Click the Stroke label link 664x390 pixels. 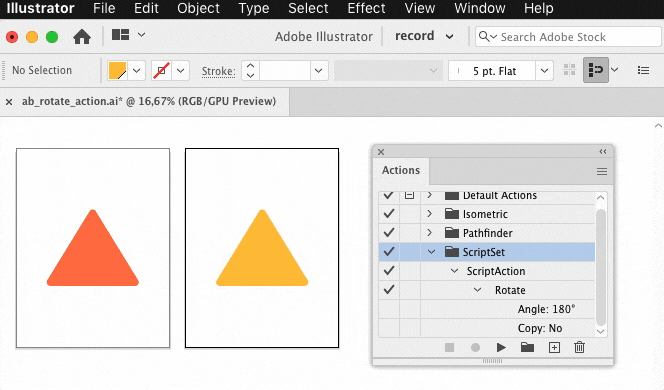(218, 71)
